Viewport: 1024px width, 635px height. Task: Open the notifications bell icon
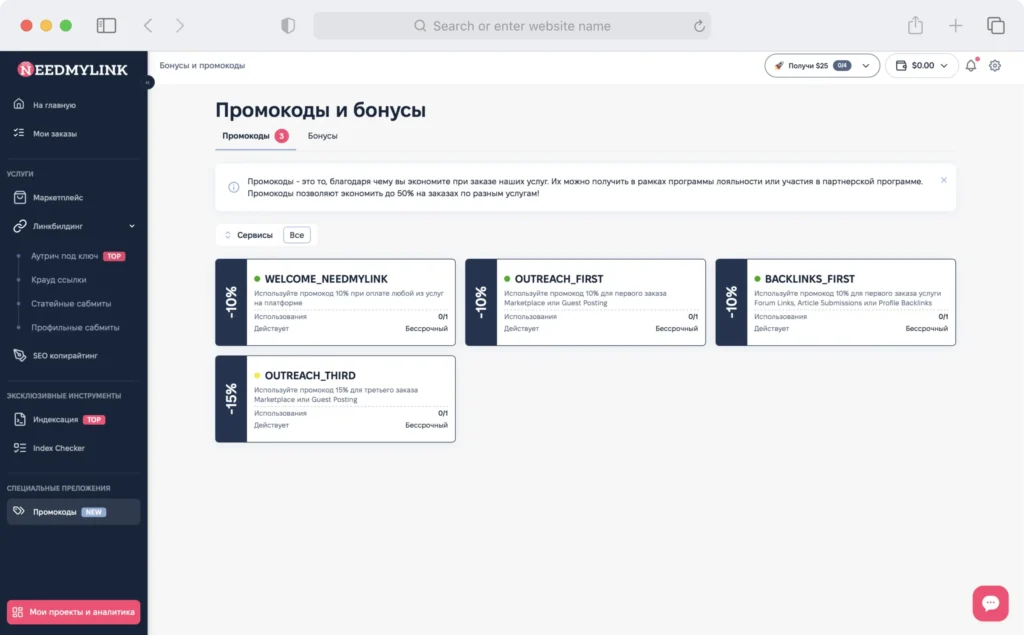point(971,65)
